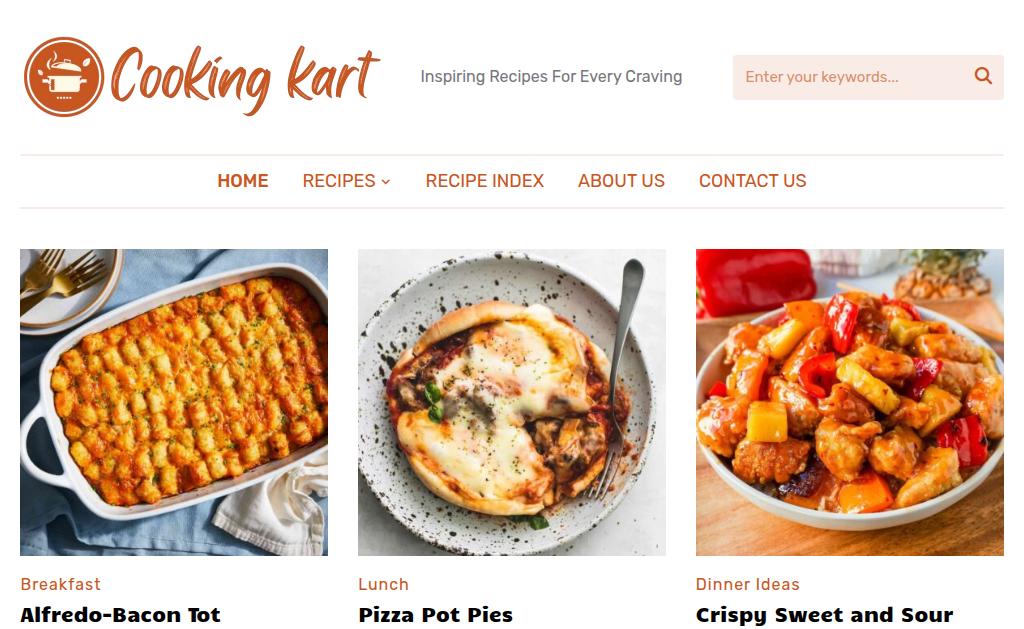This screenshot has height=629, width=1024.
Task: Open the Recipe Index menu item
Action: pyautogui.click(x=485, y=181)
